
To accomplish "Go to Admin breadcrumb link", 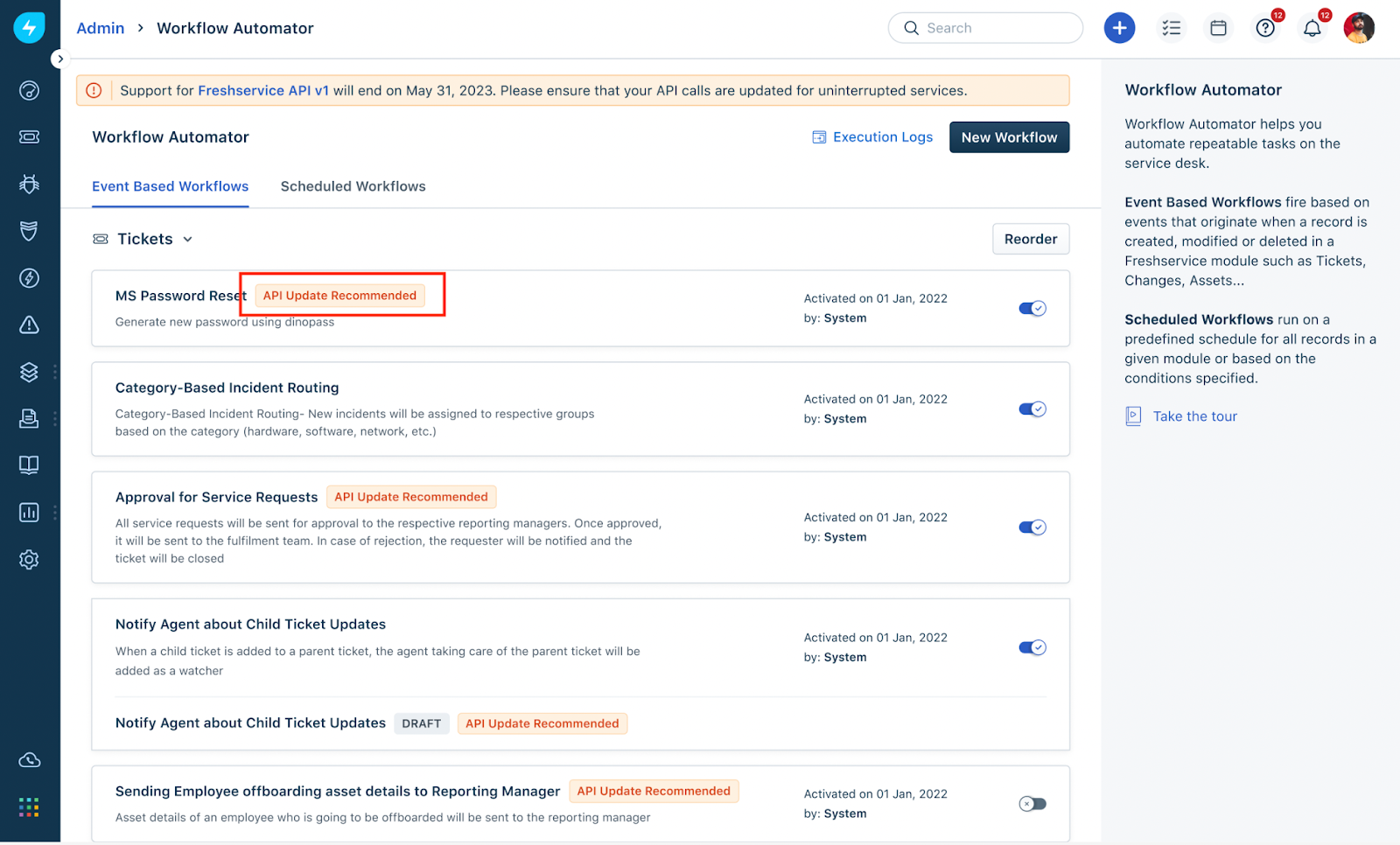I will 101,28.
